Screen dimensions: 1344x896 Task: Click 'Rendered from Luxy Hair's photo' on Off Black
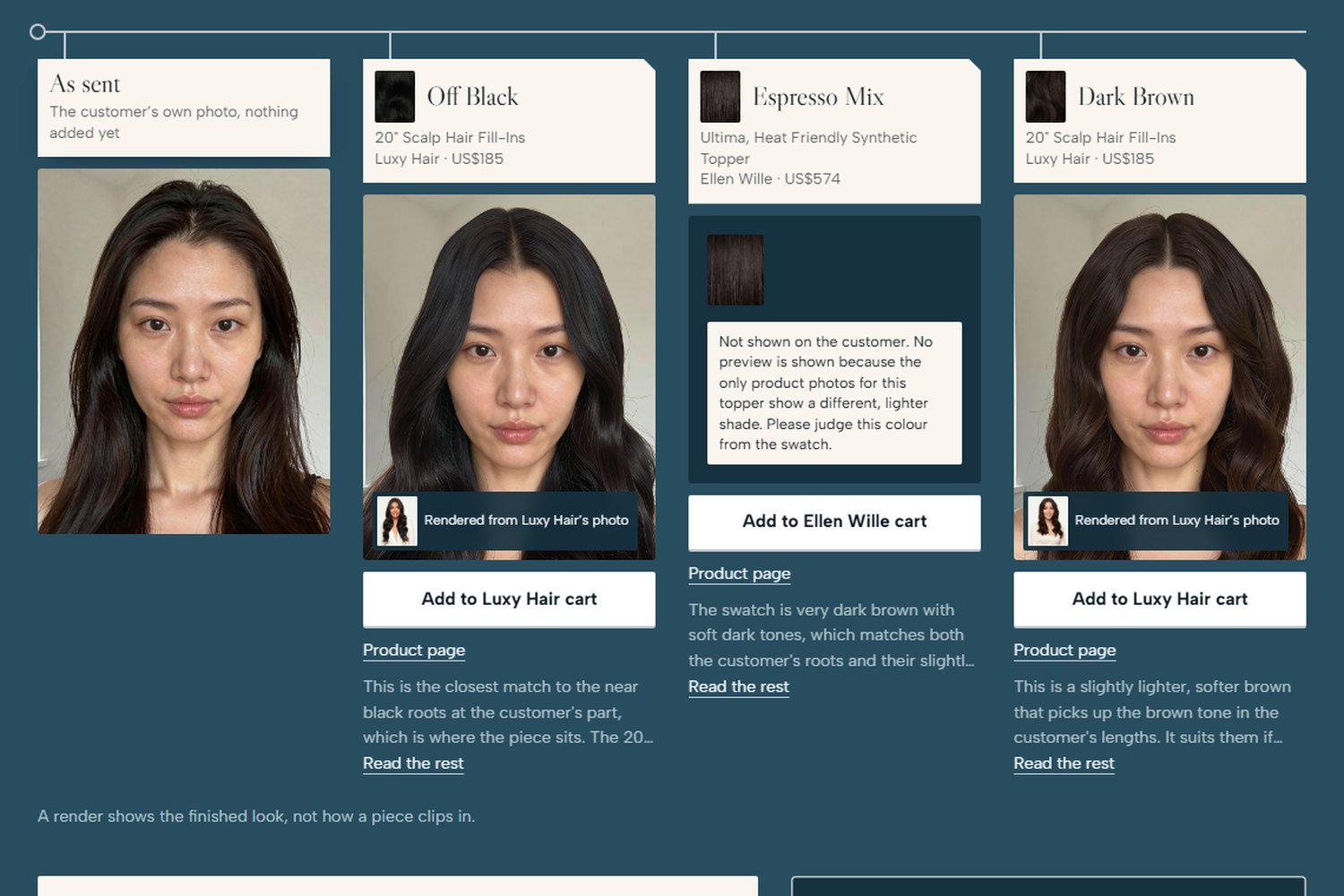click(526, 521)
